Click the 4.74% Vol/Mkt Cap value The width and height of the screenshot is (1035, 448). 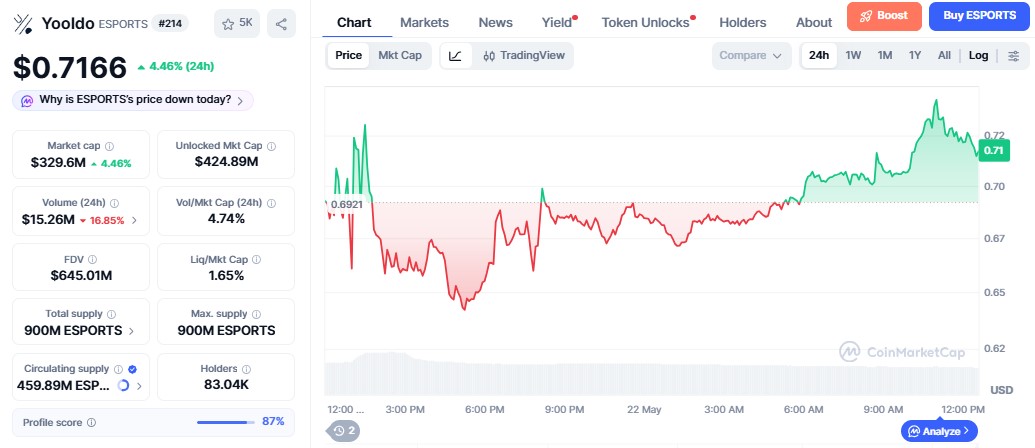coord(226,218)
